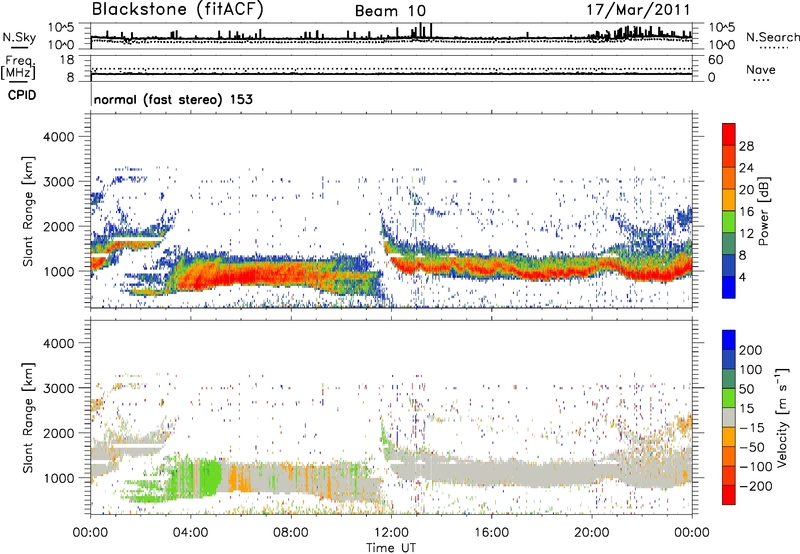
Task: Click the '18' frequency axis tick
Action: 67,60
